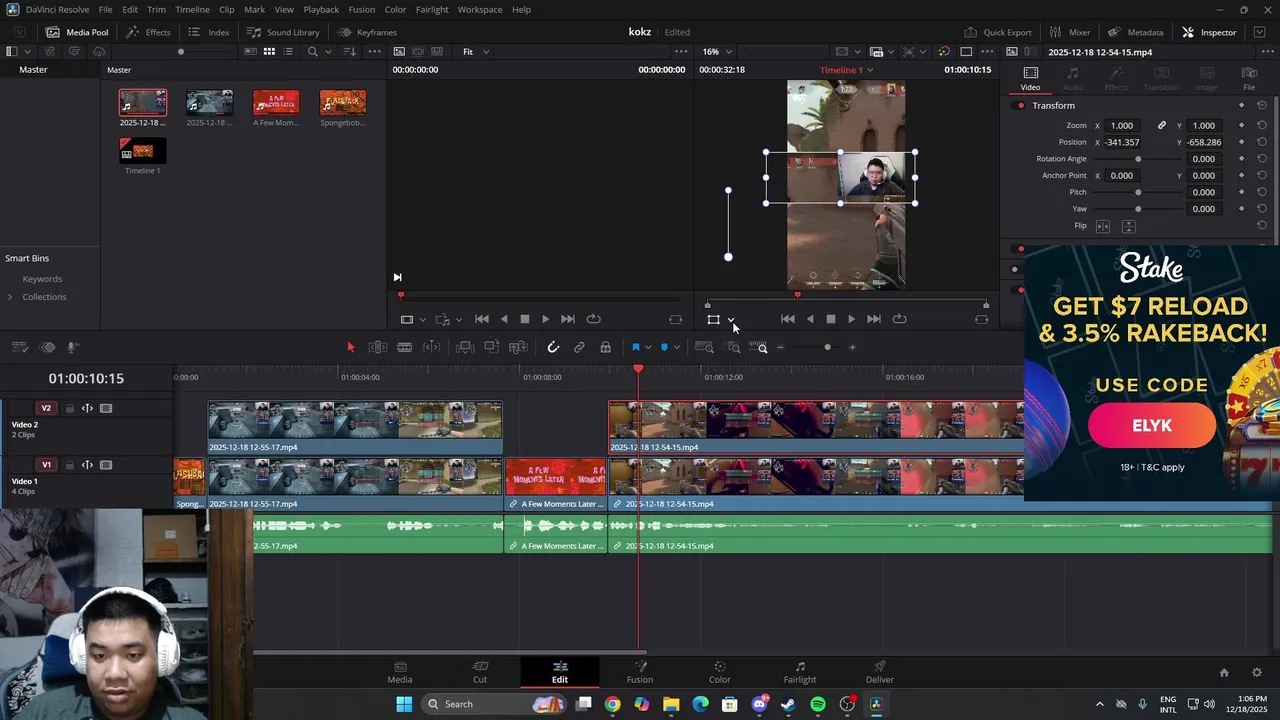Image resolution: width=1280 pixels, height=720 pixels.
Task: Go to Project Manager home icon
Action: pyautogui.click(x=1224, y=673)
